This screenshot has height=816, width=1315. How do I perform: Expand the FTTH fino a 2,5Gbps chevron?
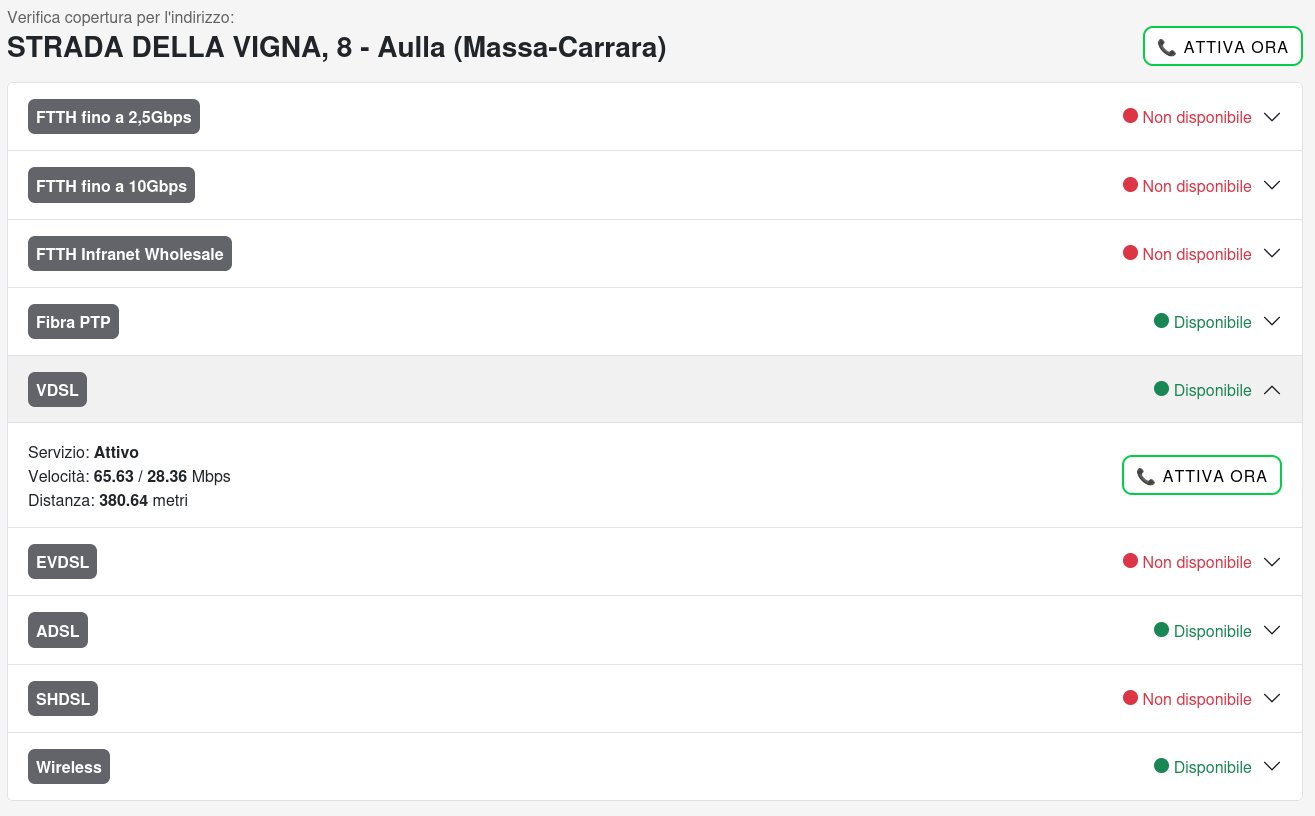pos(1272,117)
